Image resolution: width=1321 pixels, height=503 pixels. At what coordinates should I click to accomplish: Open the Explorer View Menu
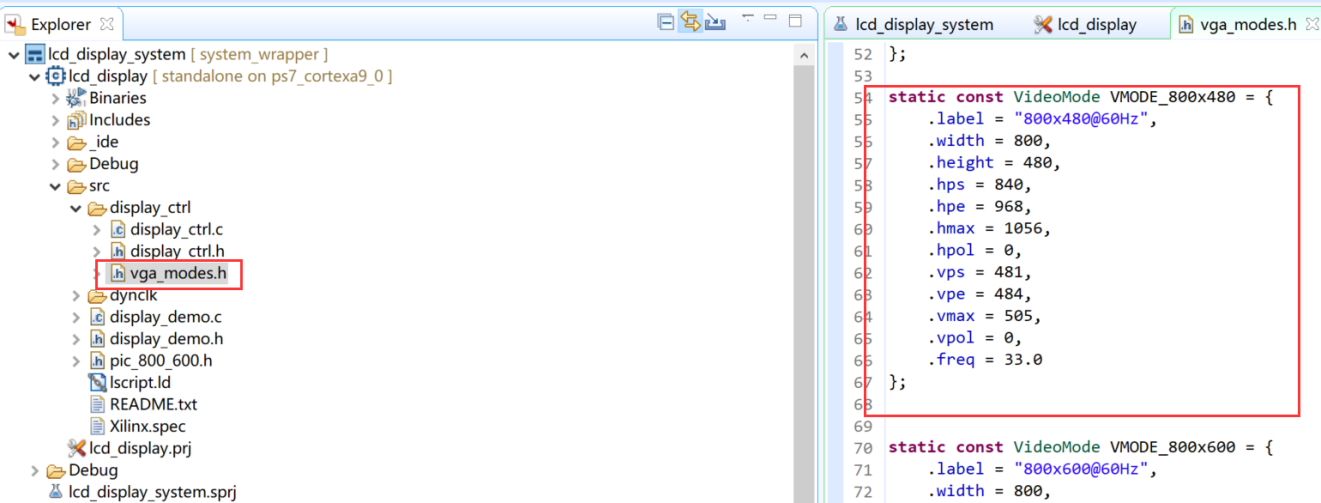tap(747, 19)
